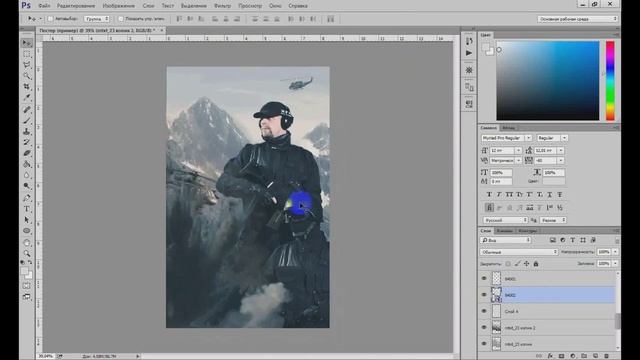This screenshot has width=640, height=360.
Task: Open the Фильтр menu
Action: [222, 6]
